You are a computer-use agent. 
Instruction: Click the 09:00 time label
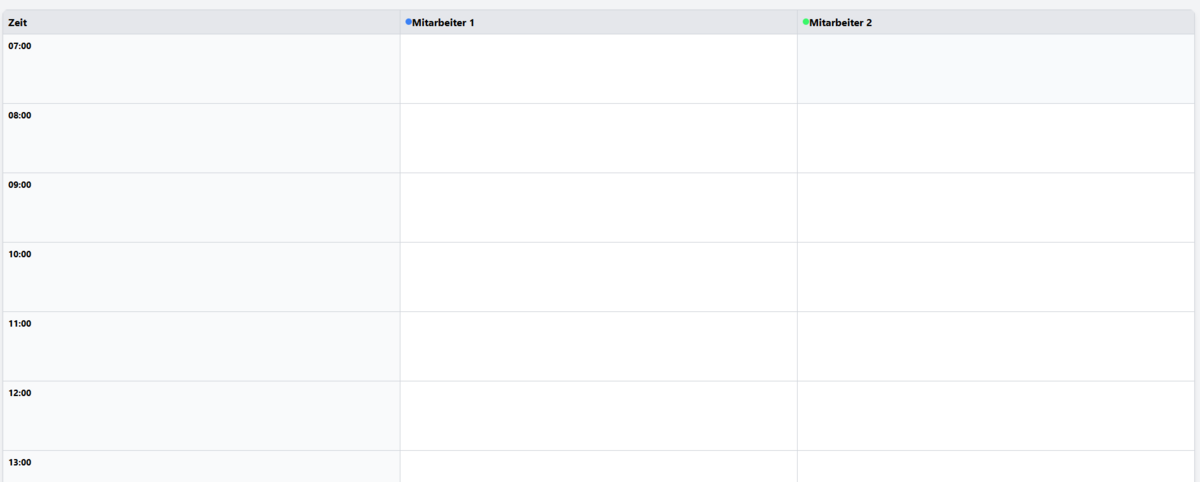coord(20,185)
